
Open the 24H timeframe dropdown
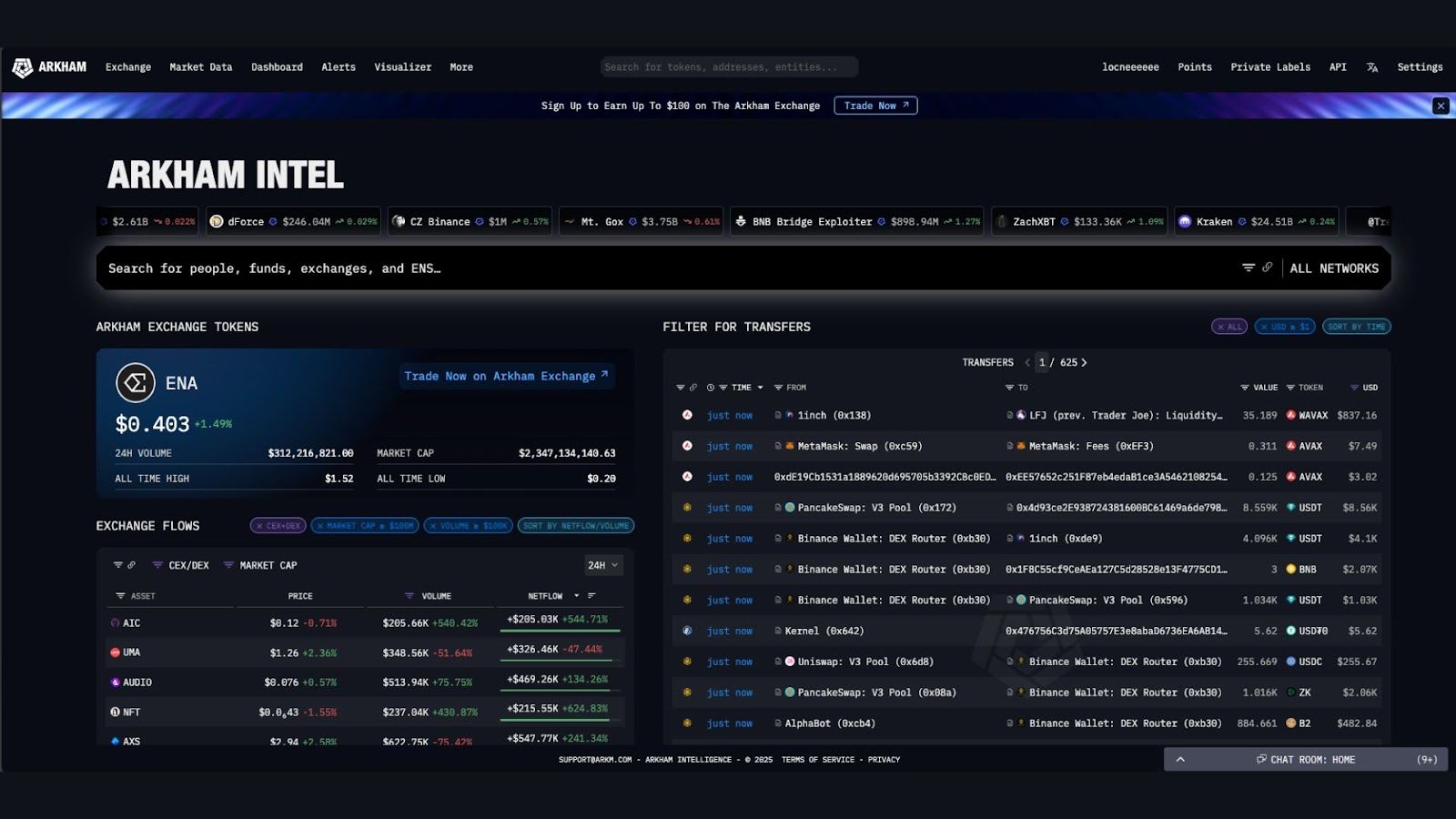point(603,565)
